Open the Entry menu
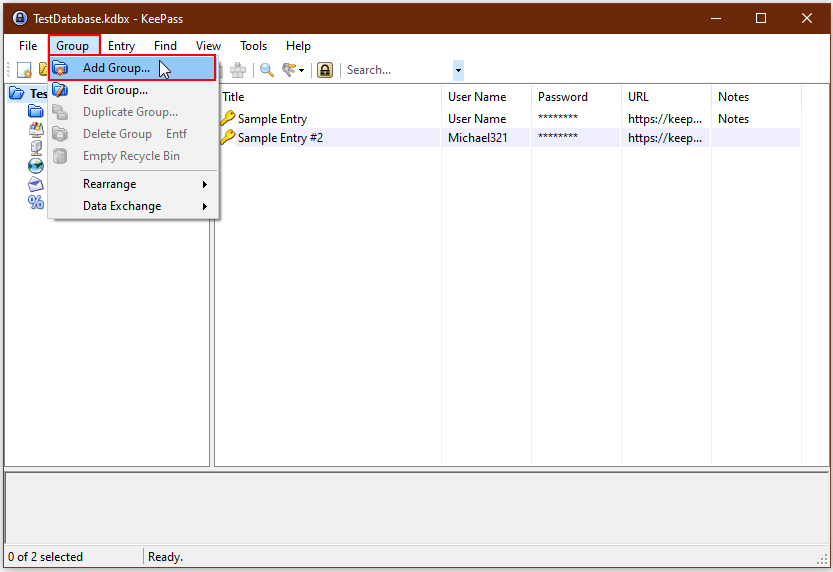The image size is (833, 572). 122,46
